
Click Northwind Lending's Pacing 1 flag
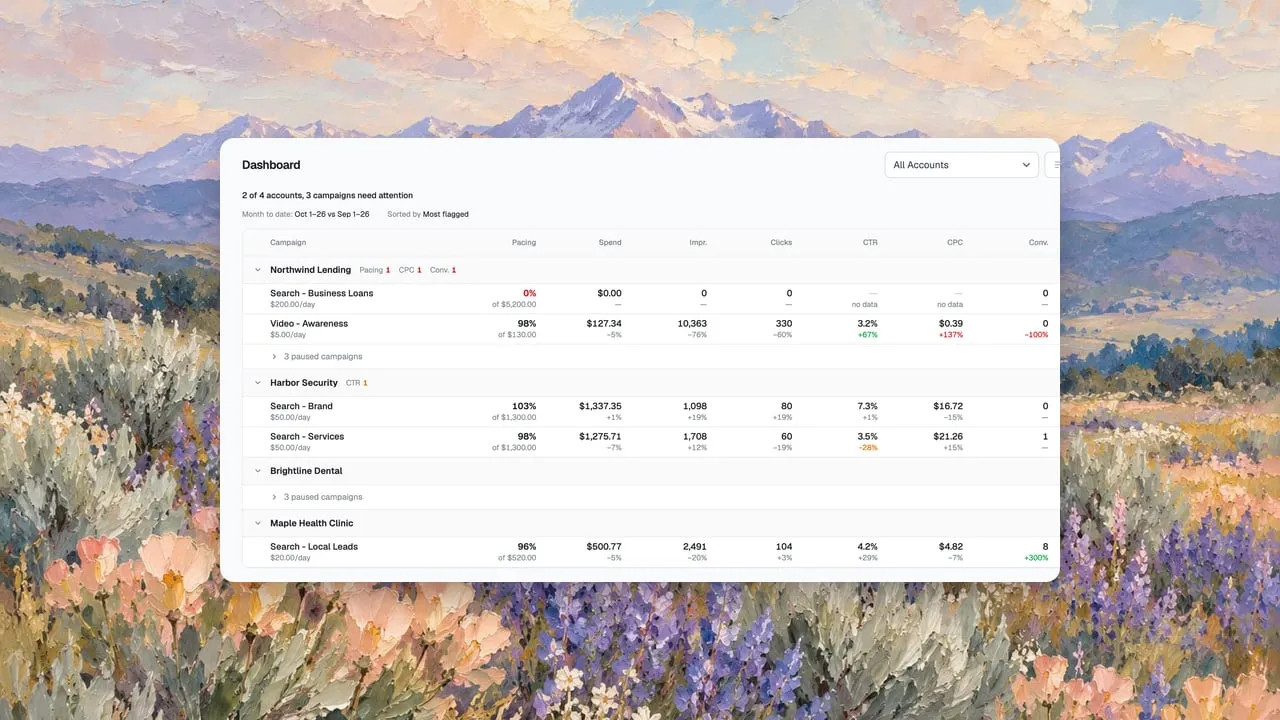pos(375,270)
